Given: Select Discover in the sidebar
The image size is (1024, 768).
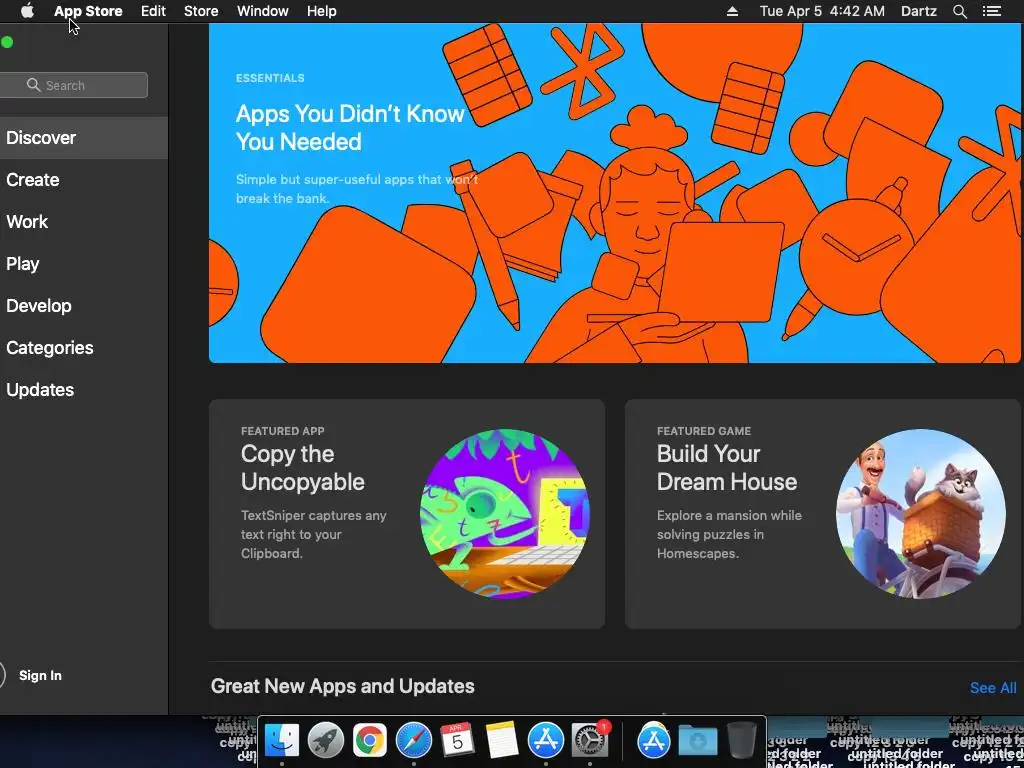Looking at the screenshot, I should click(84, 138).
